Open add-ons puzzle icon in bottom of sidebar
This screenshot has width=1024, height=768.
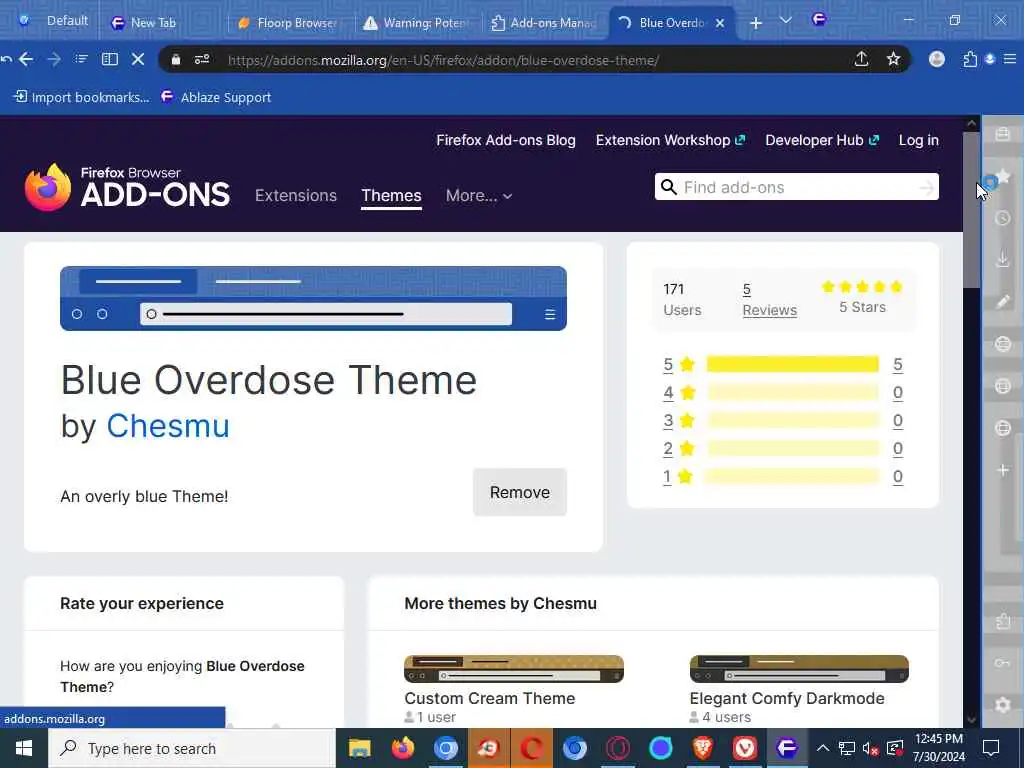1003,621
